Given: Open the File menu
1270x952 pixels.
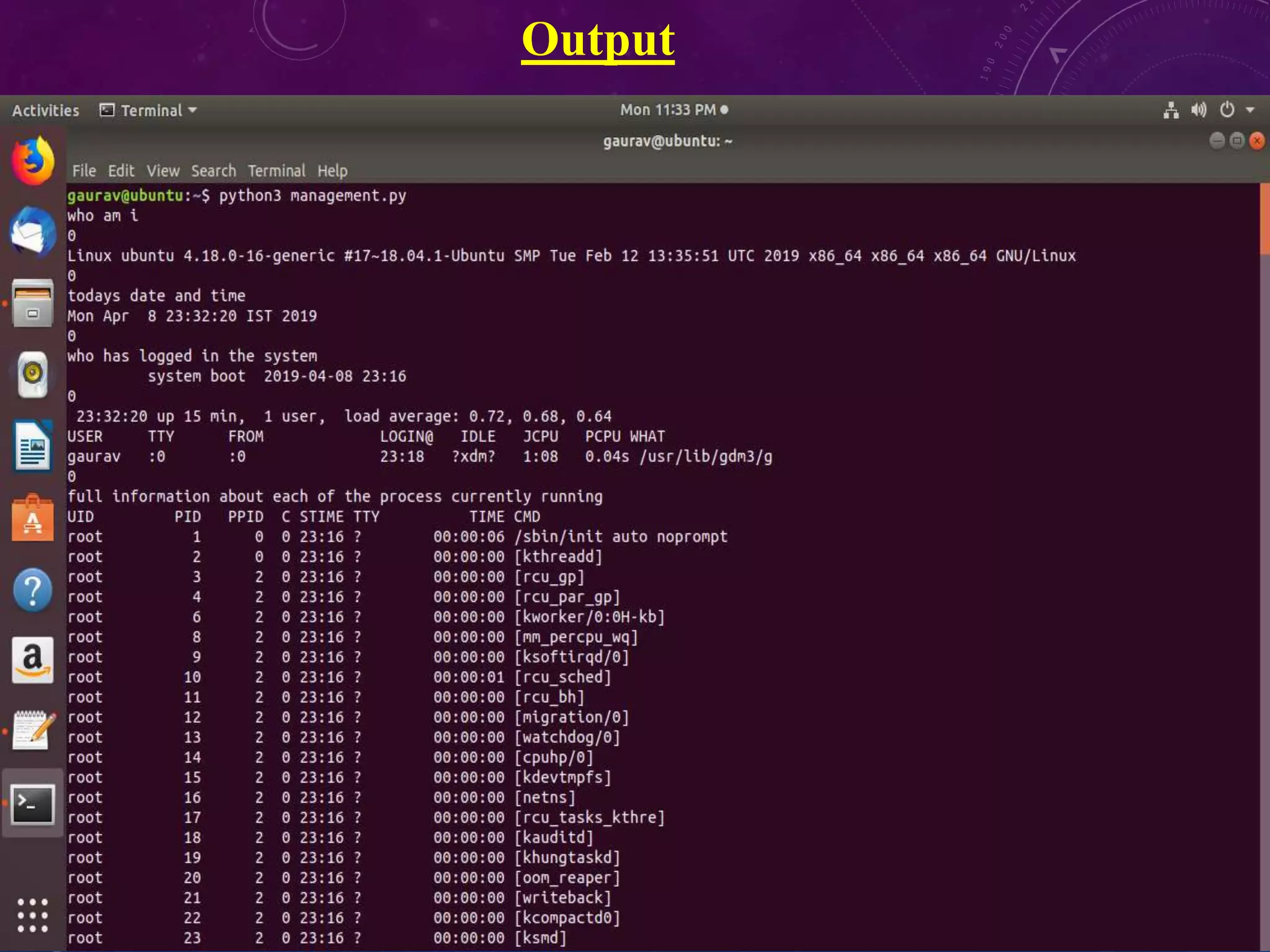Looking at the screenshot, I should click(x=84, y=171).
